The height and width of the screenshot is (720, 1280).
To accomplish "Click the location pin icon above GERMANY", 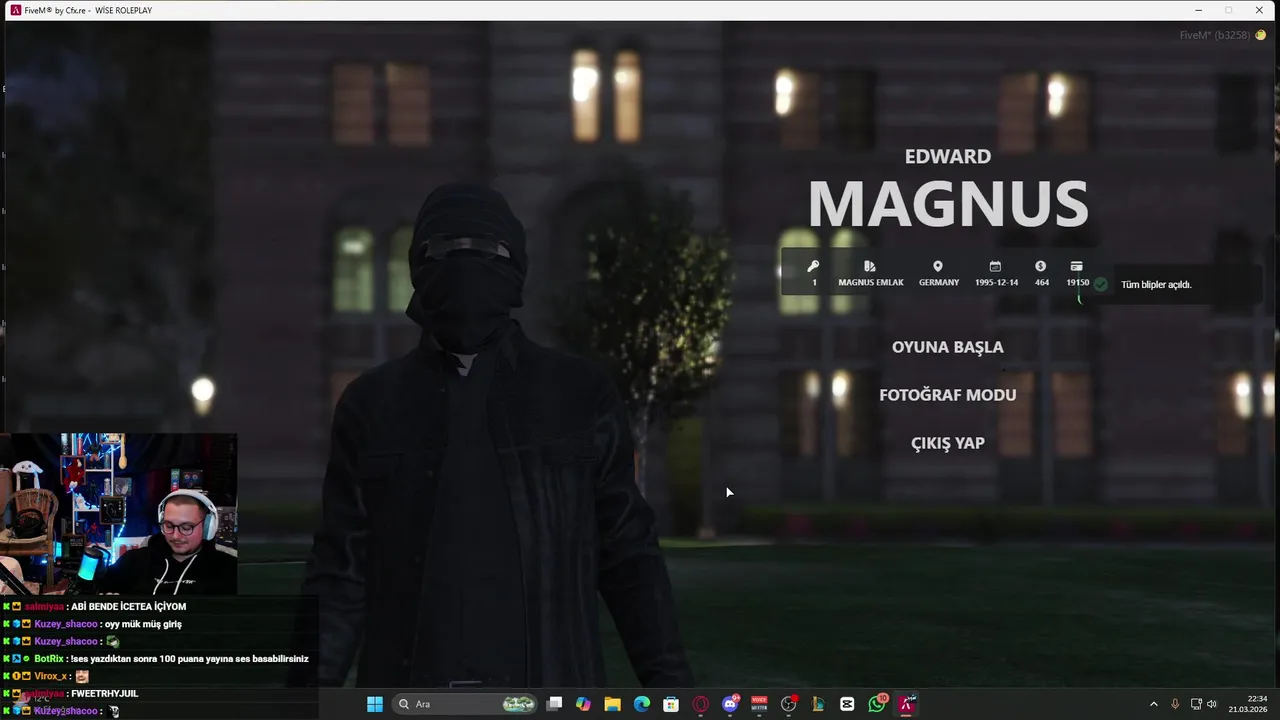I will click(x=938, y=266).
